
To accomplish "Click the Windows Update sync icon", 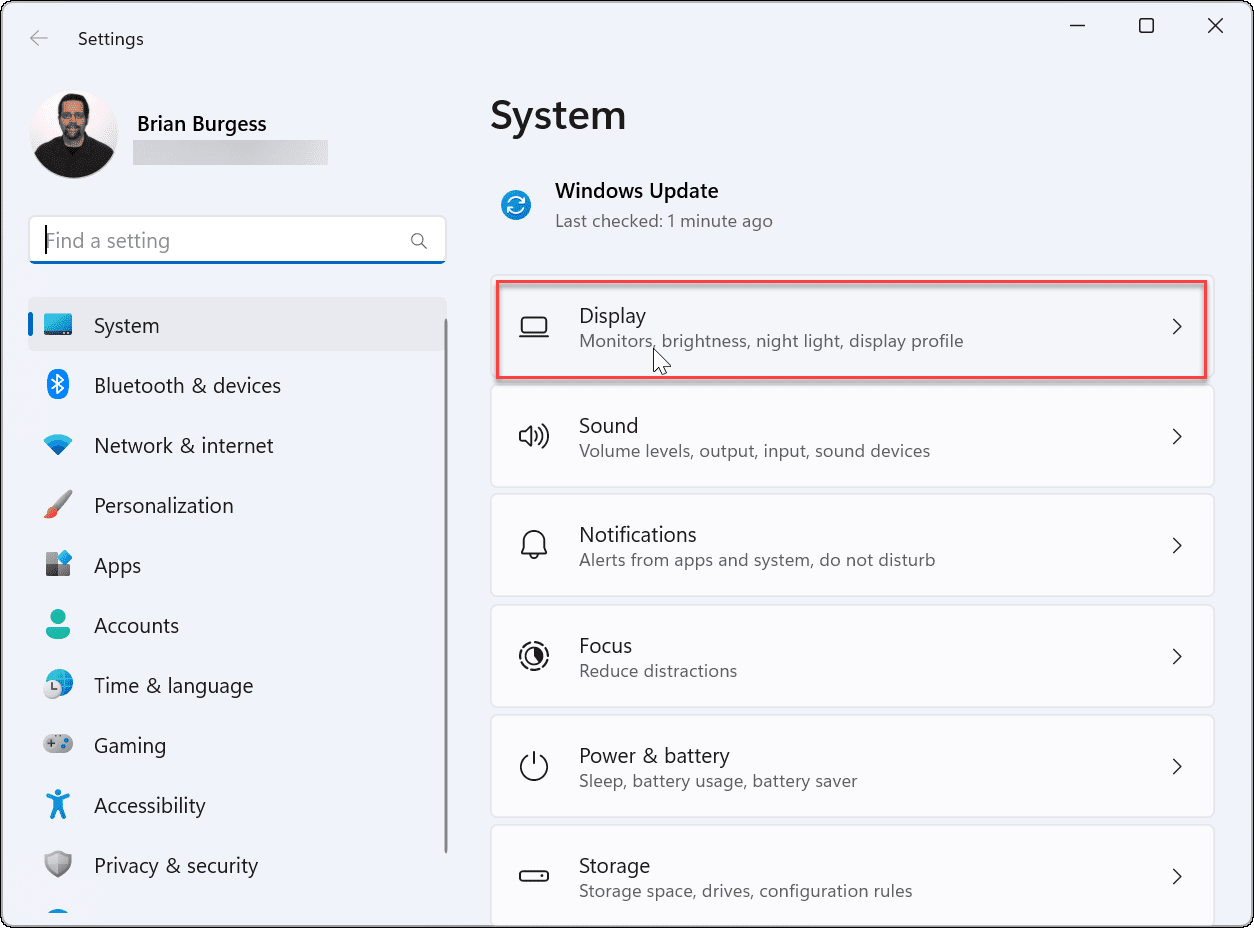I will click(515, 205).
